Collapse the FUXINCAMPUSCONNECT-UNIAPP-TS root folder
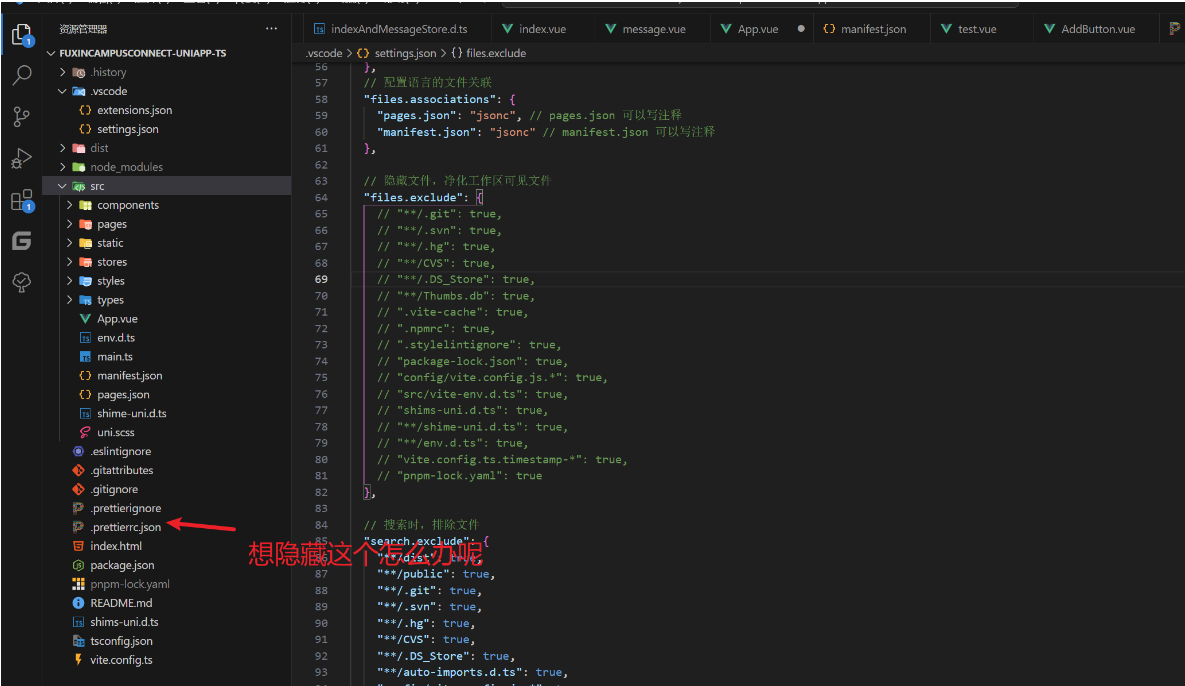Screen dimensions: 1185x686 [51, 53]
